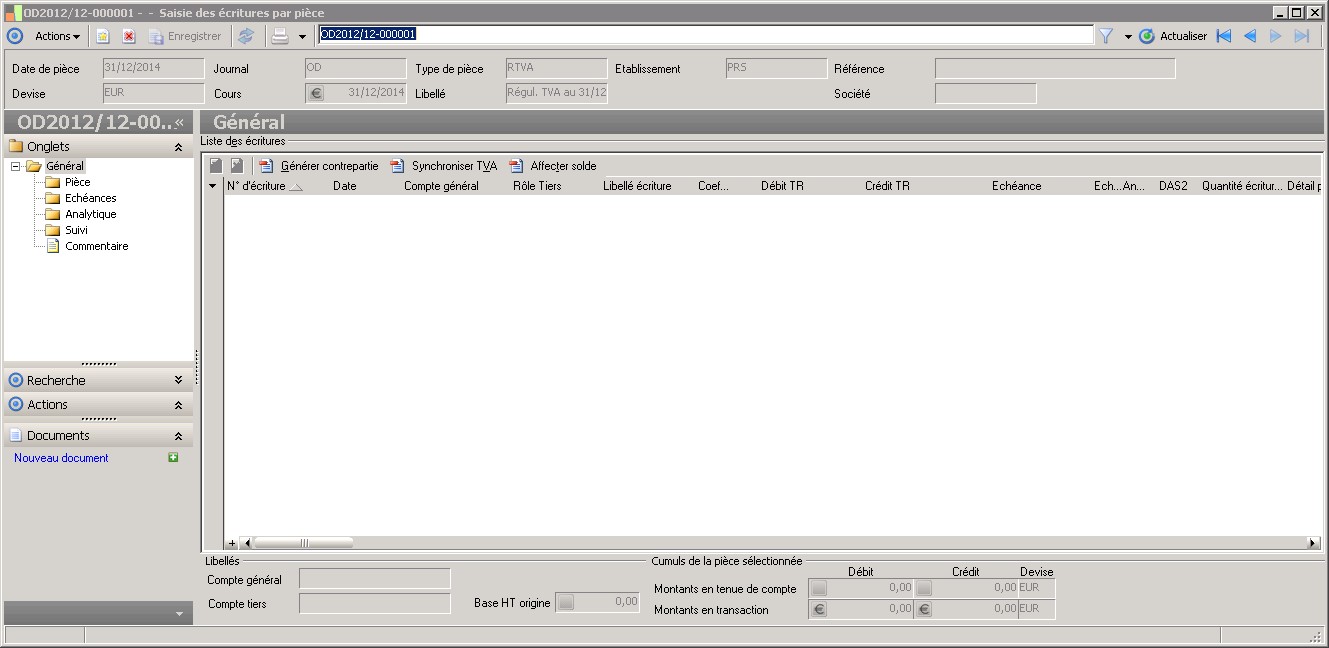Image resolution: width=1329 pixels, height=648 pixels.
Task: Click the Compte général libellé field
Action: (x=375, y=579)
